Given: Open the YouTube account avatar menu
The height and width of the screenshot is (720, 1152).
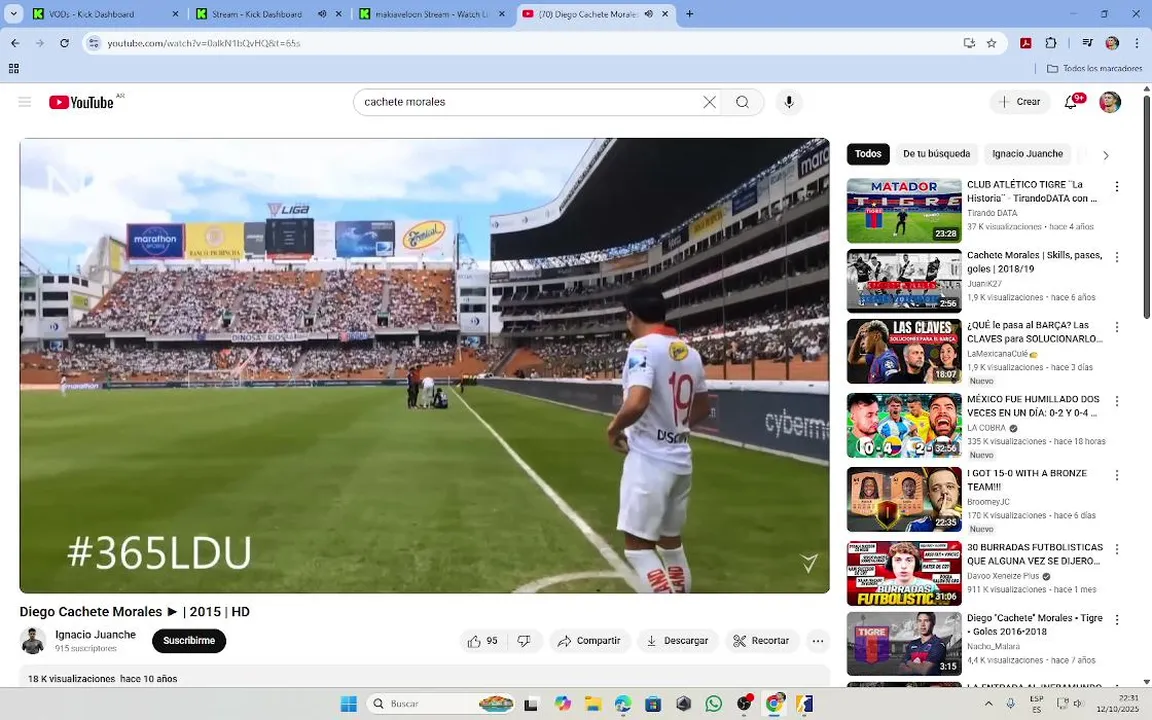Looking at the screenshot, I should tap(1109, 102).
